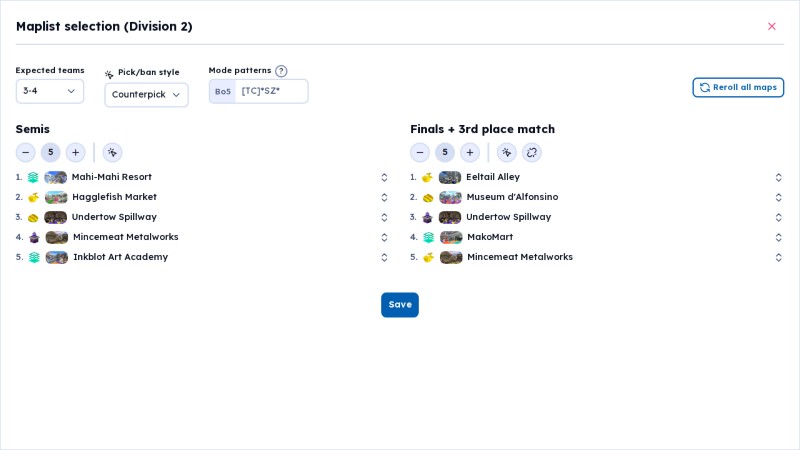Click the Finals reroll/link icon button
This screenshot has width=800, height=450.
point(532,153)
